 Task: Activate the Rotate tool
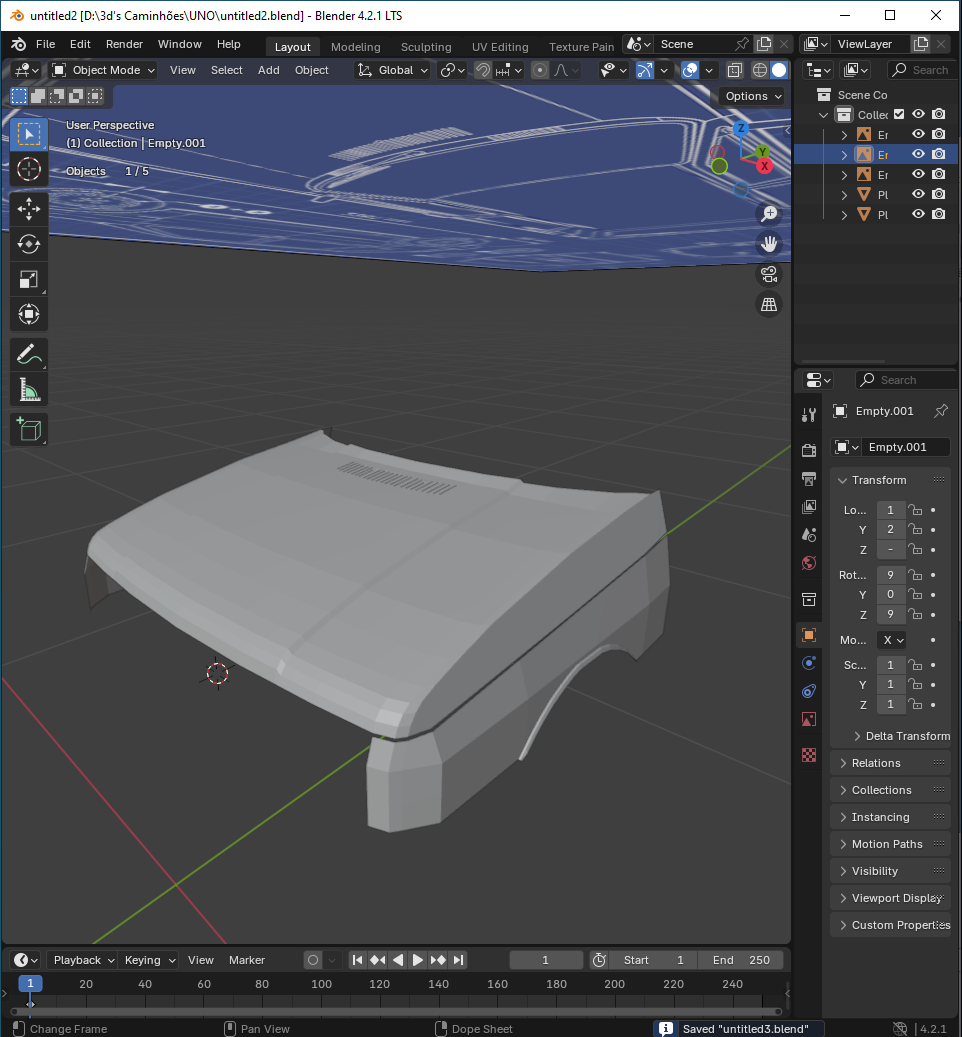point(28,244)
